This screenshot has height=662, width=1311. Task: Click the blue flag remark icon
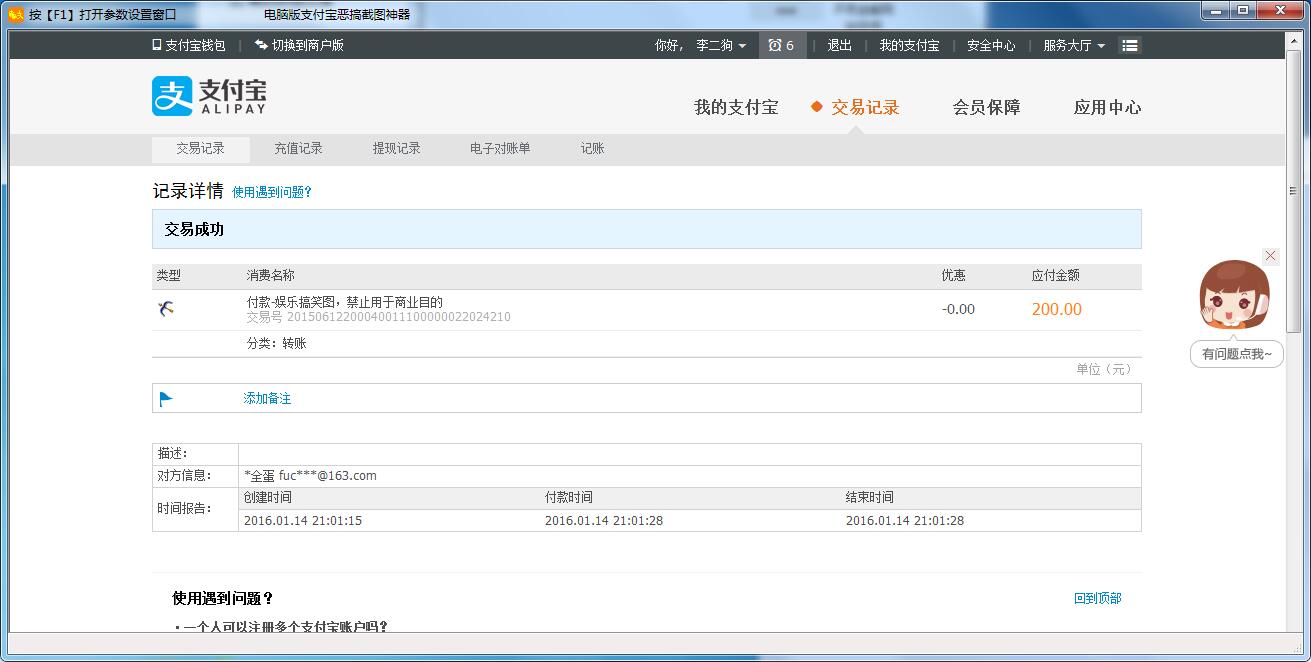(x=166, y=399)
